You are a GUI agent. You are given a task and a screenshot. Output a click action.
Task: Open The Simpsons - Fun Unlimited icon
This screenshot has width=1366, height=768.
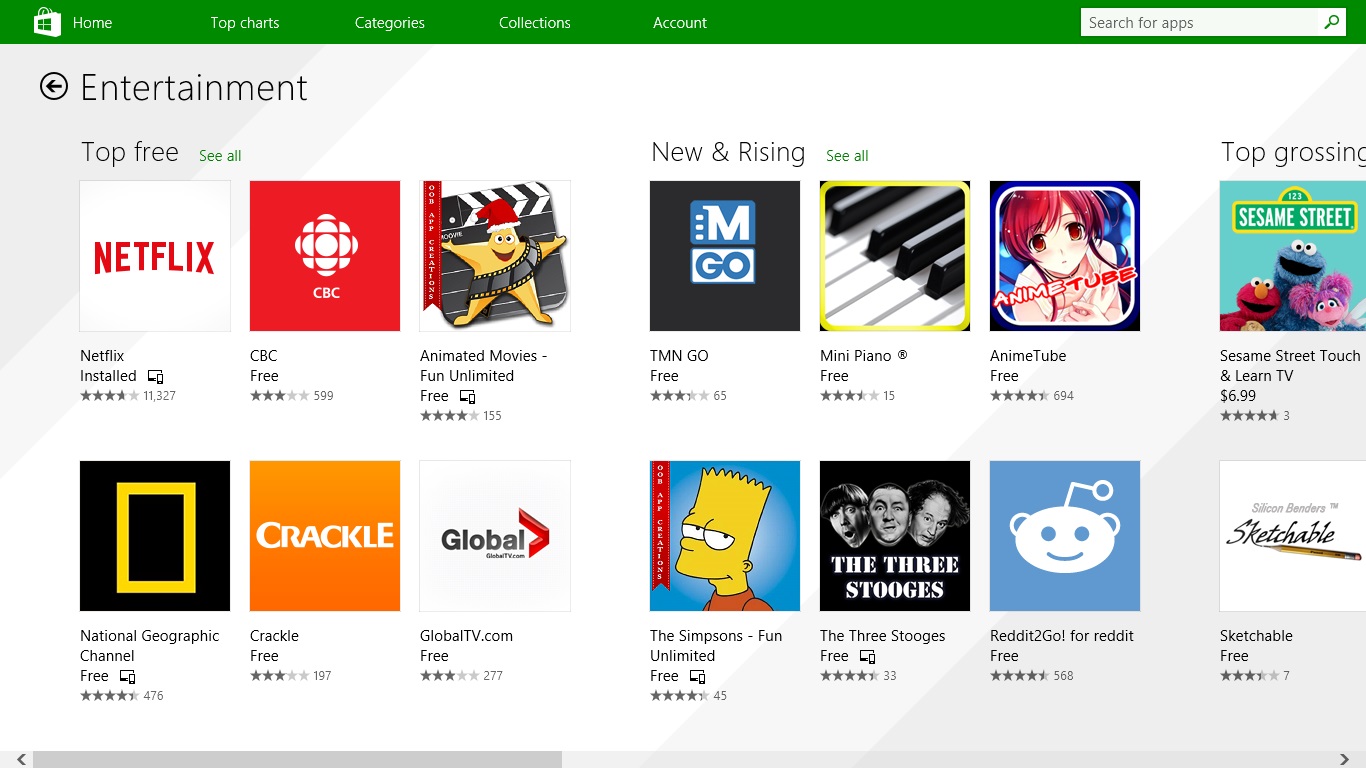[725, 536]
